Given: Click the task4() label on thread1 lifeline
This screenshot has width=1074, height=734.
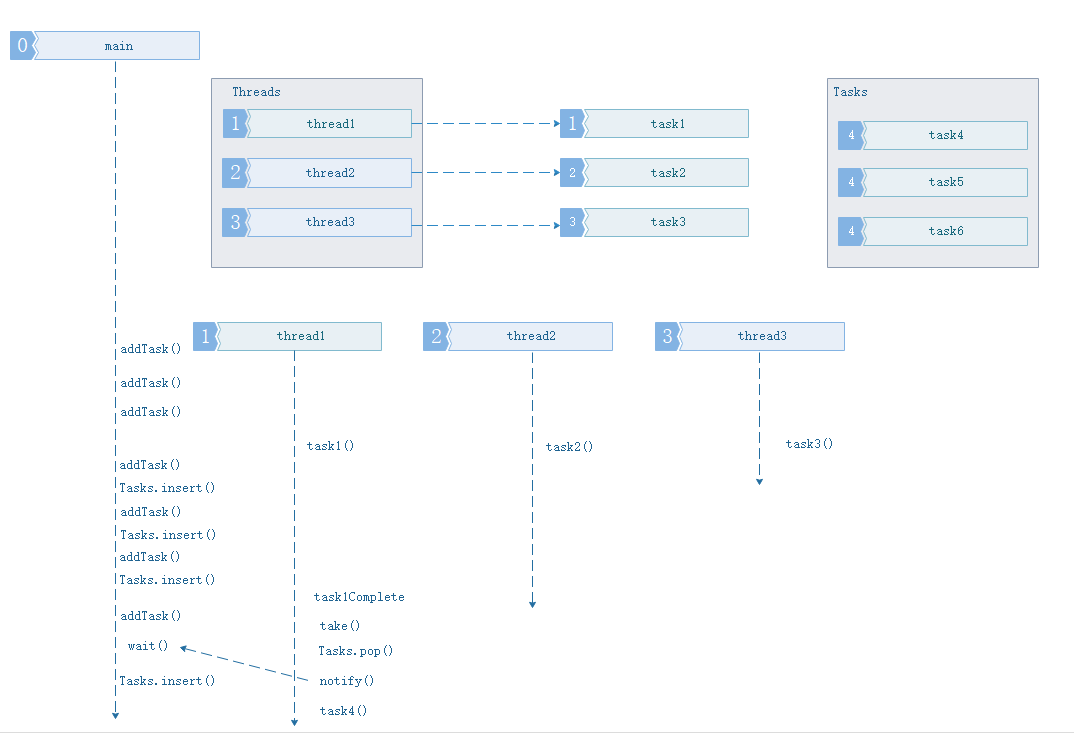Looking at the screenshot, I should 343,711.
